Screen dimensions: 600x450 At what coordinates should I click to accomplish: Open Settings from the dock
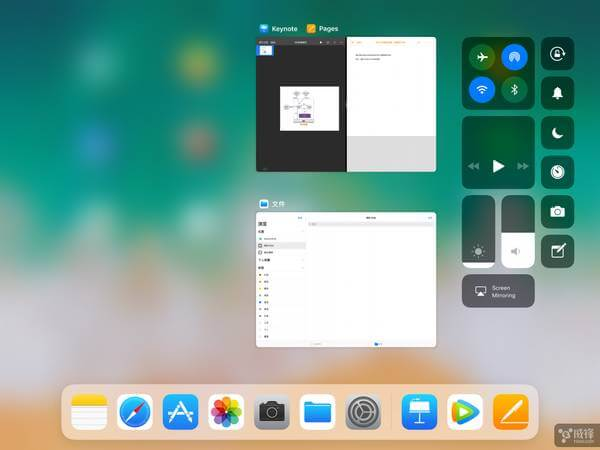363,412
